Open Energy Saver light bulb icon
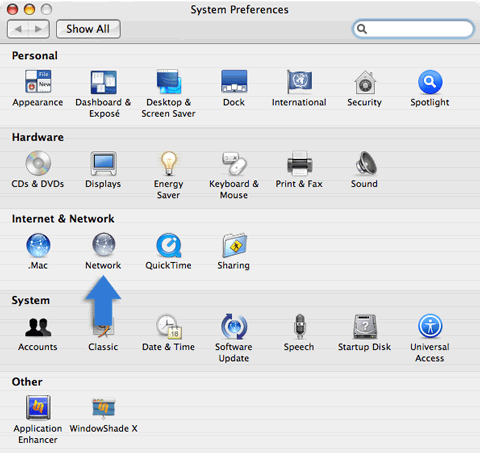The image size is (480, 453). click(x=169, y=163)
